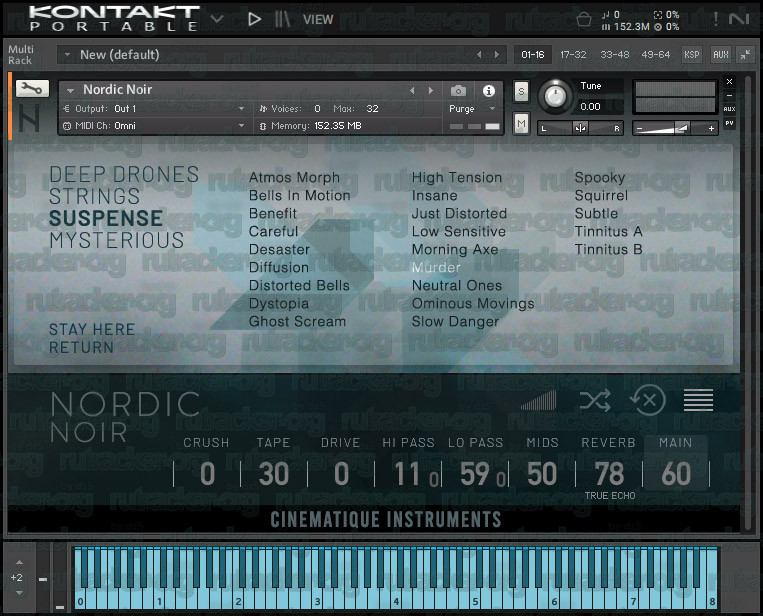Randomize sound with shuffle icon

click(595, 401)
